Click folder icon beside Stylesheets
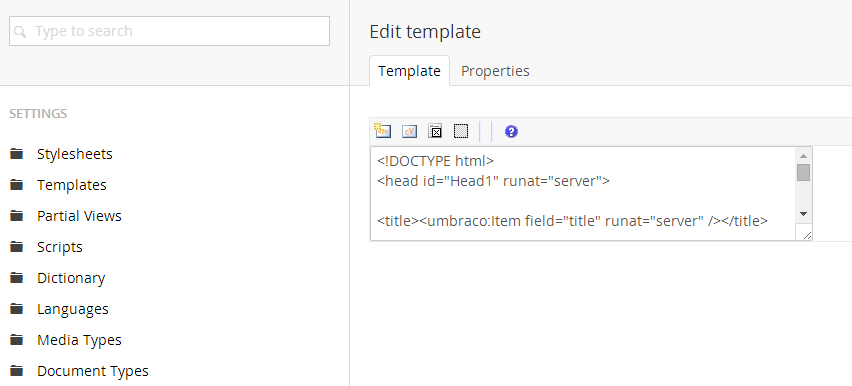 [17, 154]
